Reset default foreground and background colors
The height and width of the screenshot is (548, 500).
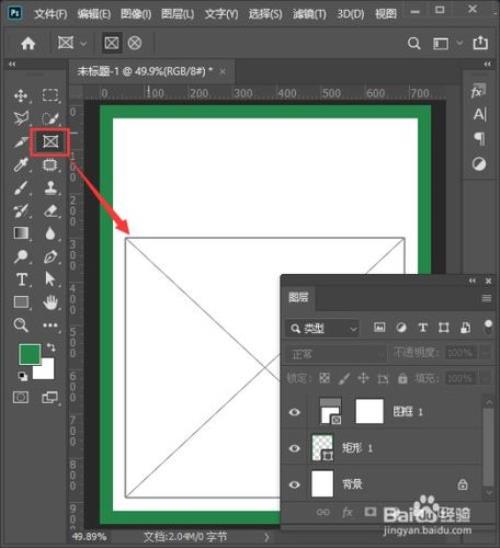point(23,376)
